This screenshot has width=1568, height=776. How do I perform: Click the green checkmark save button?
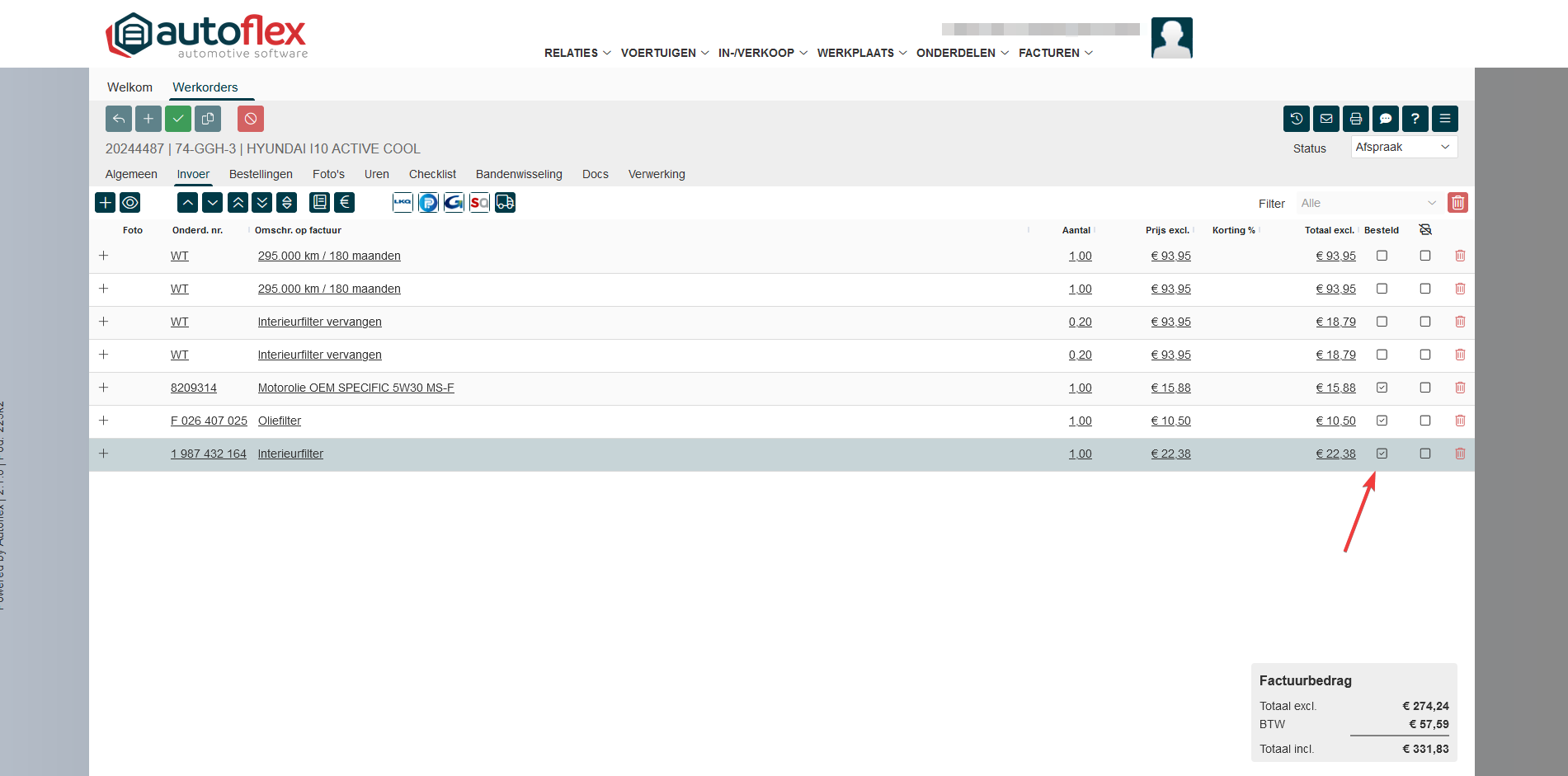[x=178, y=119]
